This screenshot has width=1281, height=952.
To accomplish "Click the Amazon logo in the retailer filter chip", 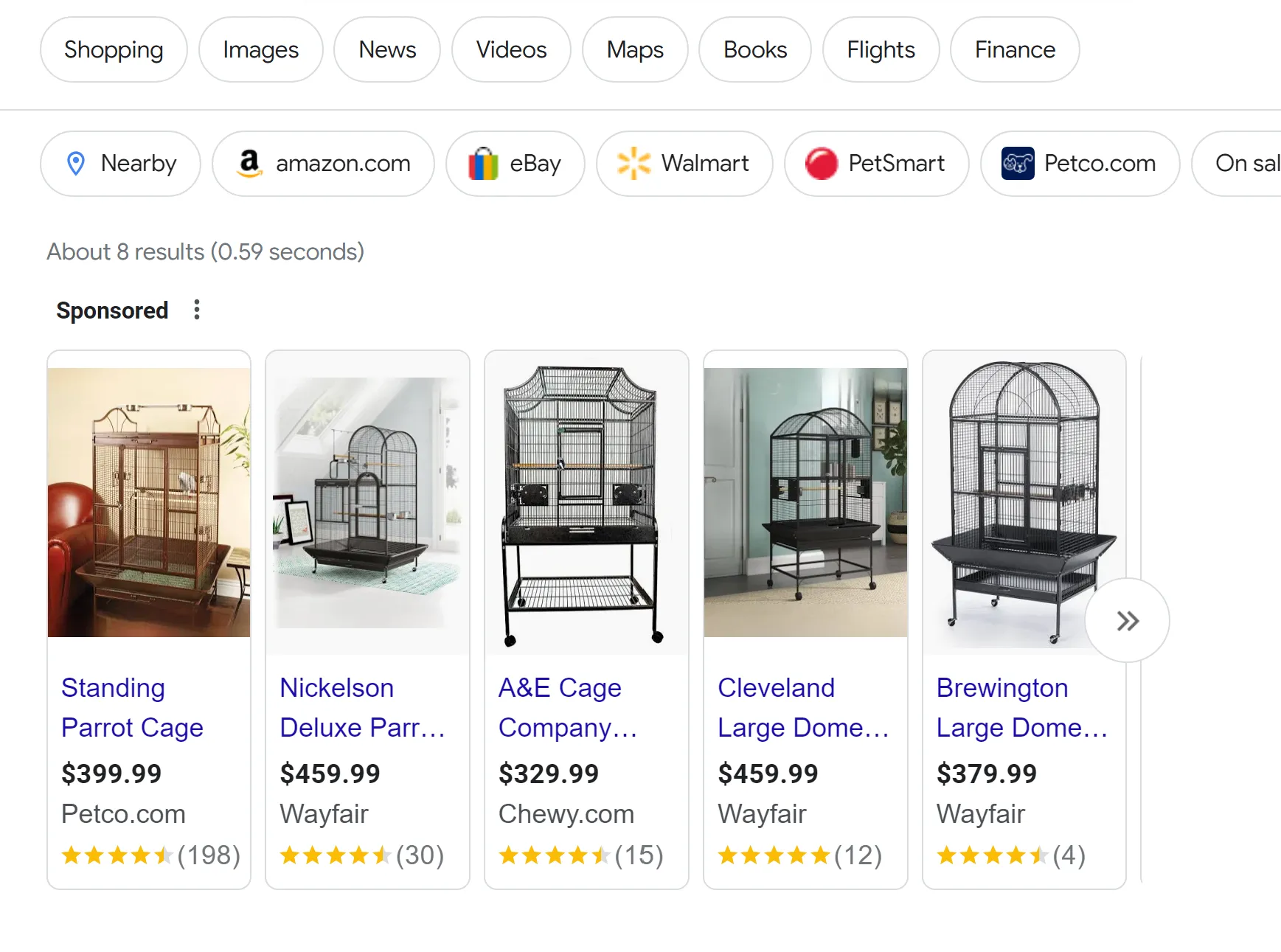I will [251, 163].
